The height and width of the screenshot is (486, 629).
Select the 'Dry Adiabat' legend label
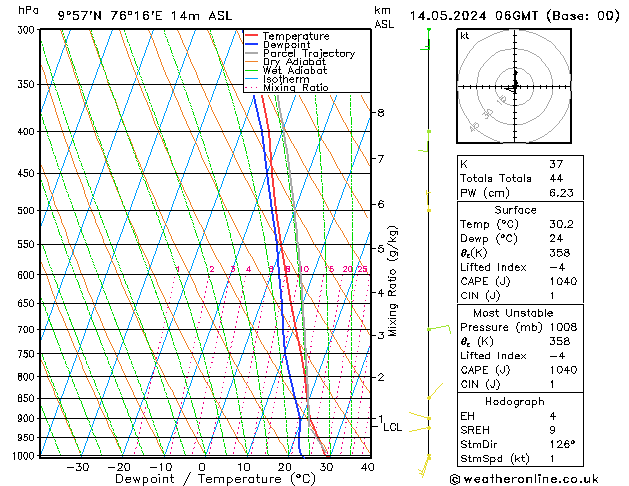294,62
